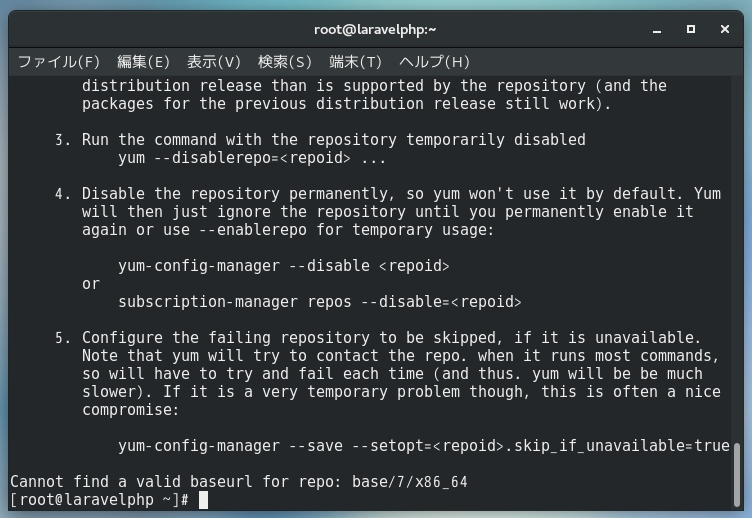Maximize the terminal window
The width and height of the screenshot is (752, 518).
click(691, 30)
